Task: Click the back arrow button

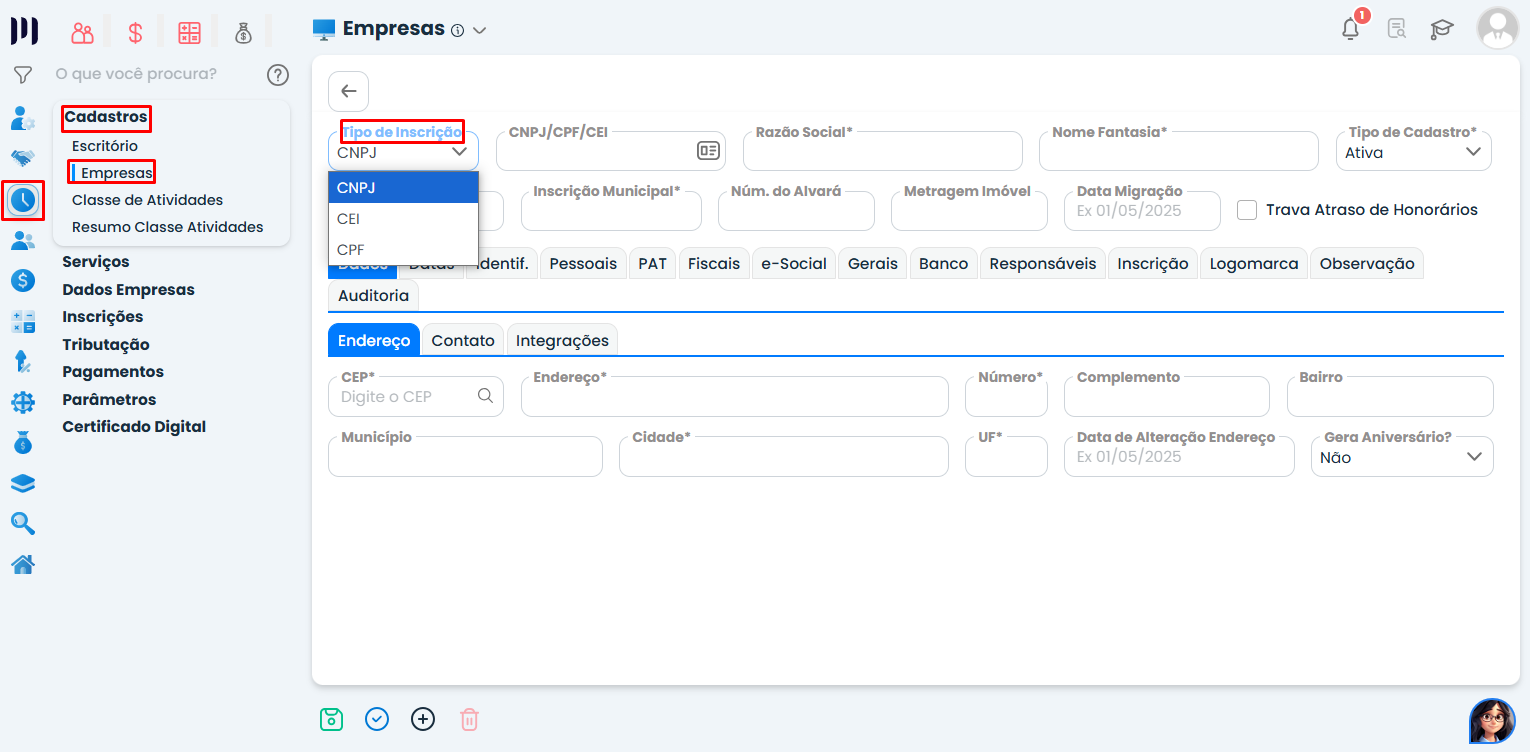Action: (x=348, y=92)
